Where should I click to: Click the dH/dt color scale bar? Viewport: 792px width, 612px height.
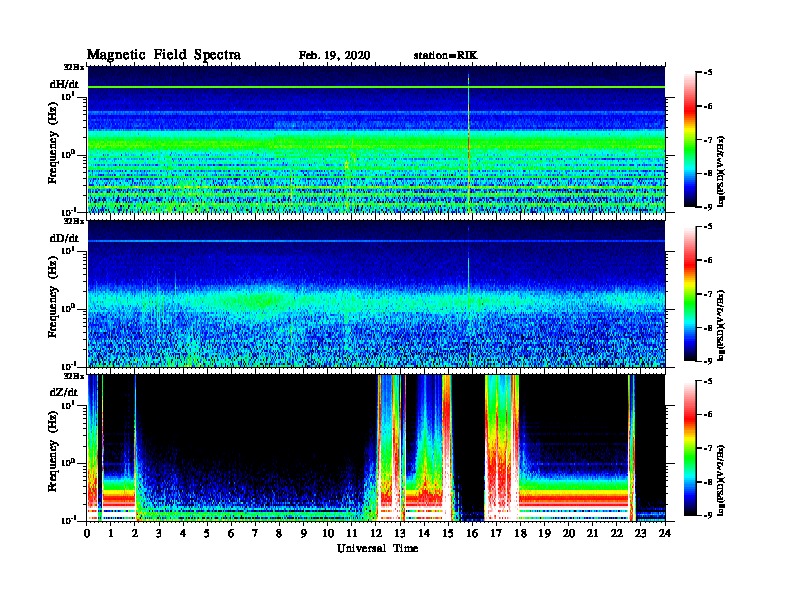coord(690,139)
